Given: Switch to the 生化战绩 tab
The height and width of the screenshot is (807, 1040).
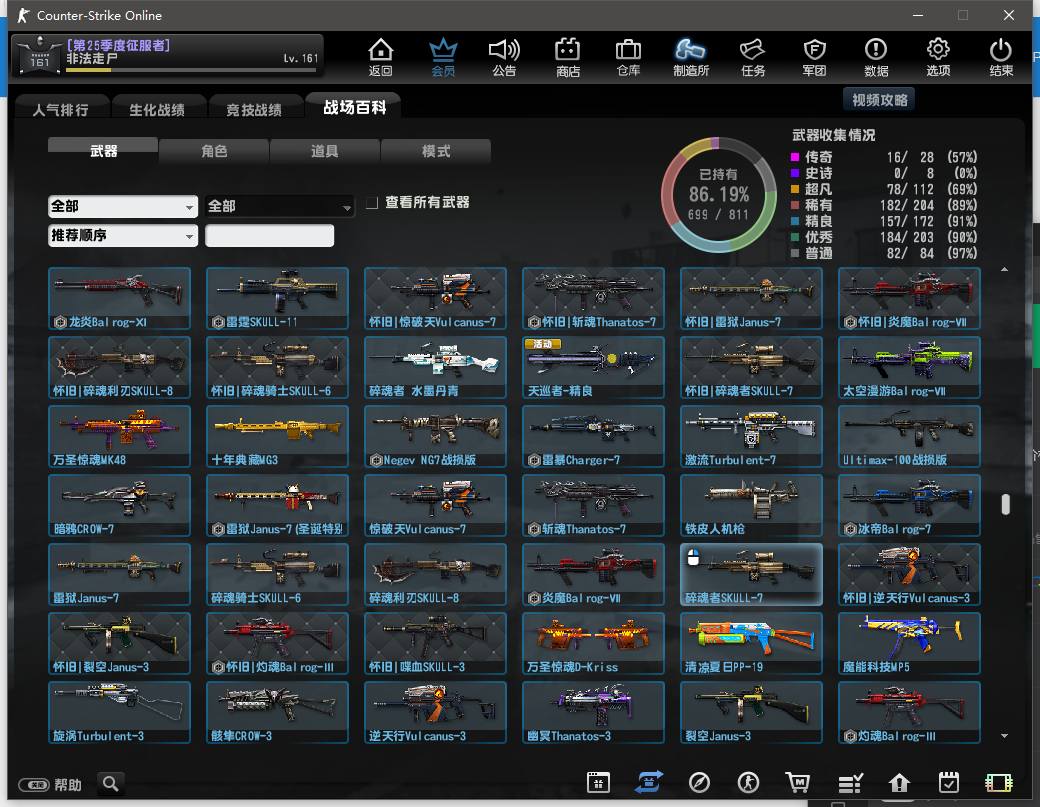Looking at the screenshot, I should [157, 109].
